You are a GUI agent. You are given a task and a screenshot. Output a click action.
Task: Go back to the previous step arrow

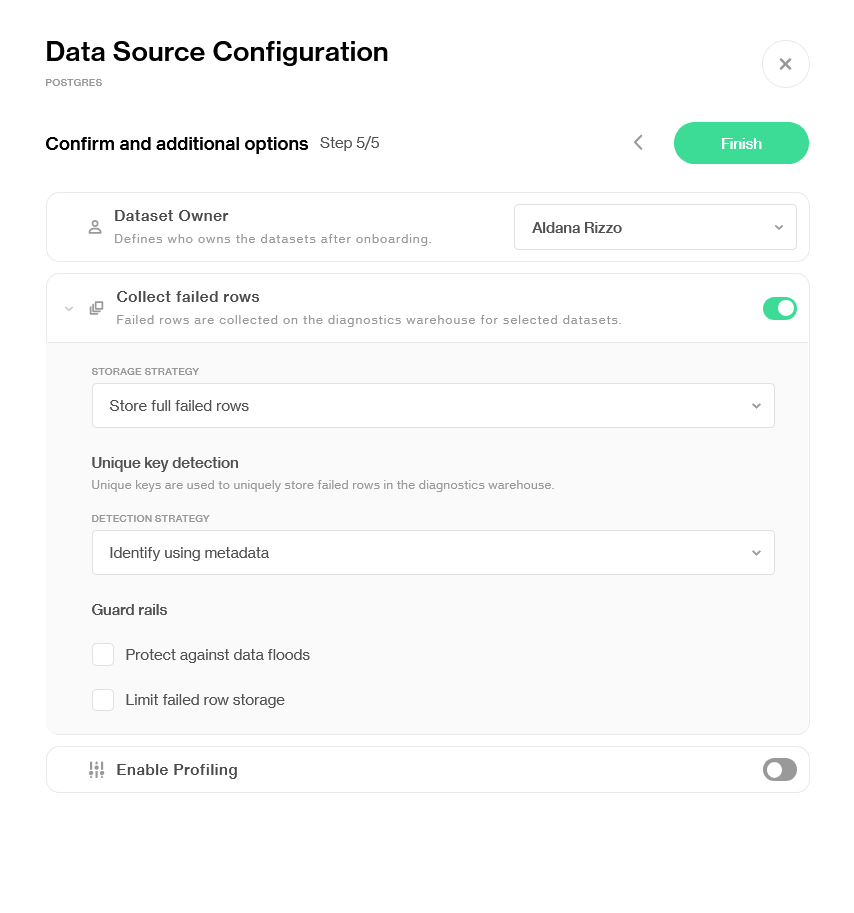(638, 143)
